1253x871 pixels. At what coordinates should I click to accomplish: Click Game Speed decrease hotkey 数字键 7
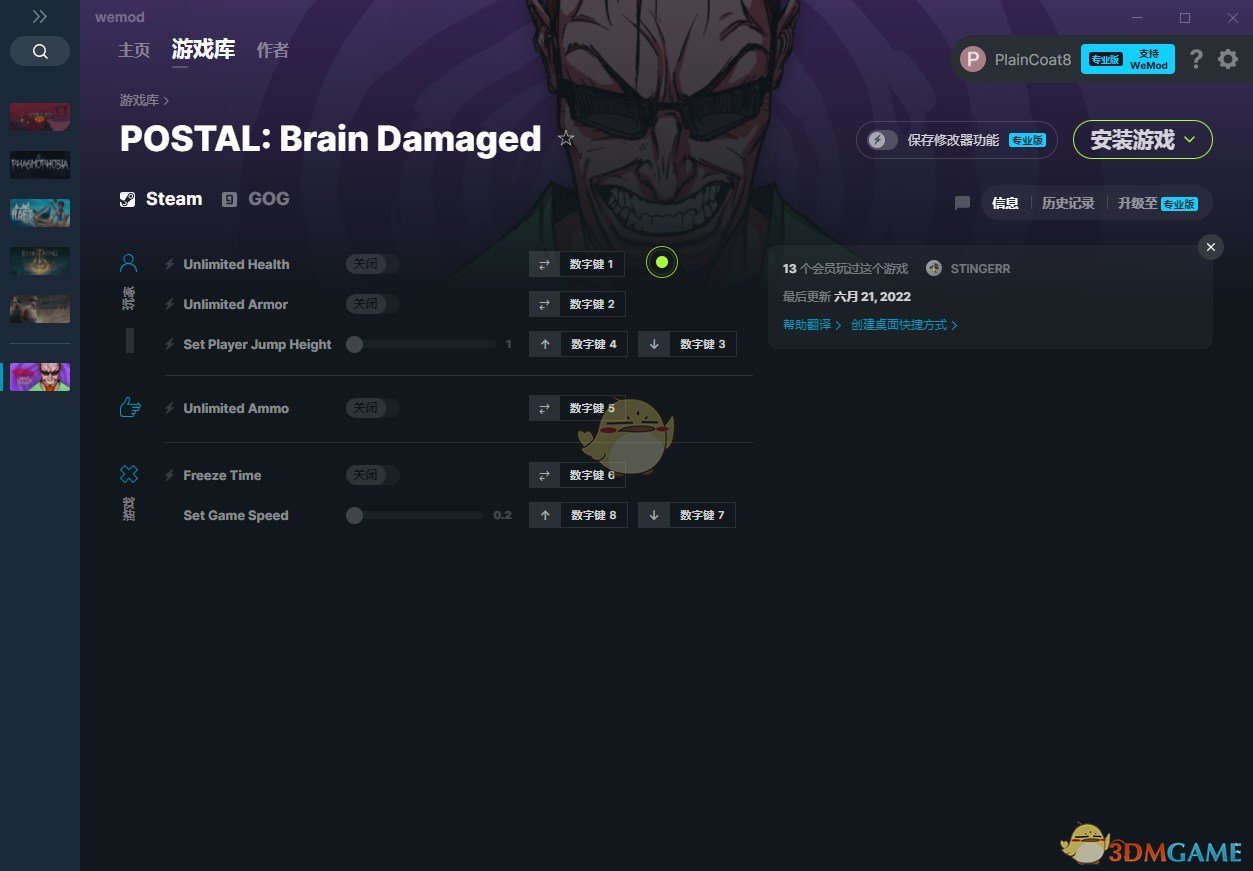pyautogui.click(x=687, y=515)
